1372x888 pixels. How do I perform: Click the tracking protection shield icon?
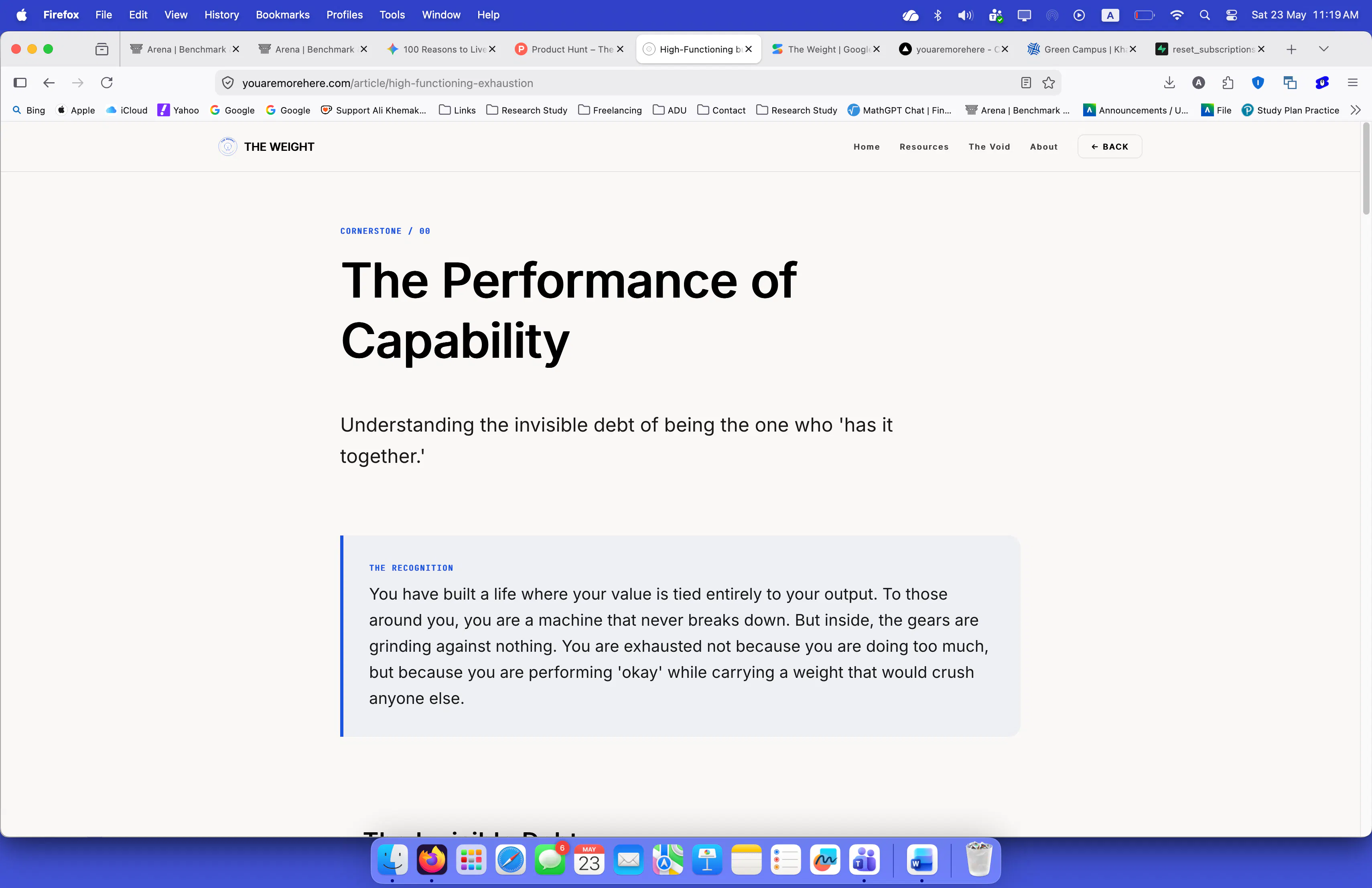tap(228, 83)
